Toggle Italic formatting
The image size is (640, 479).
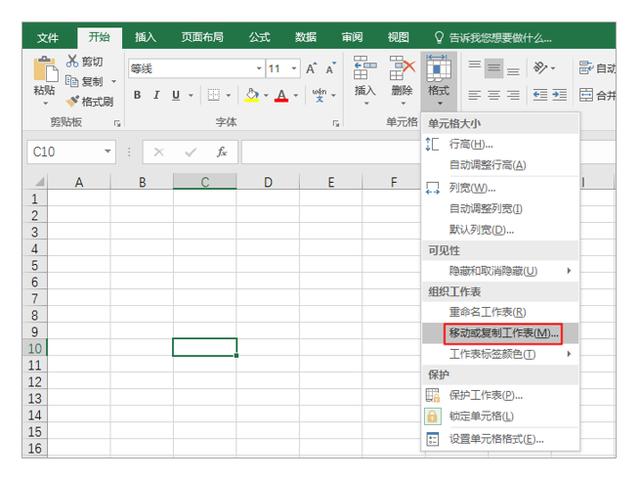[156, 95]
